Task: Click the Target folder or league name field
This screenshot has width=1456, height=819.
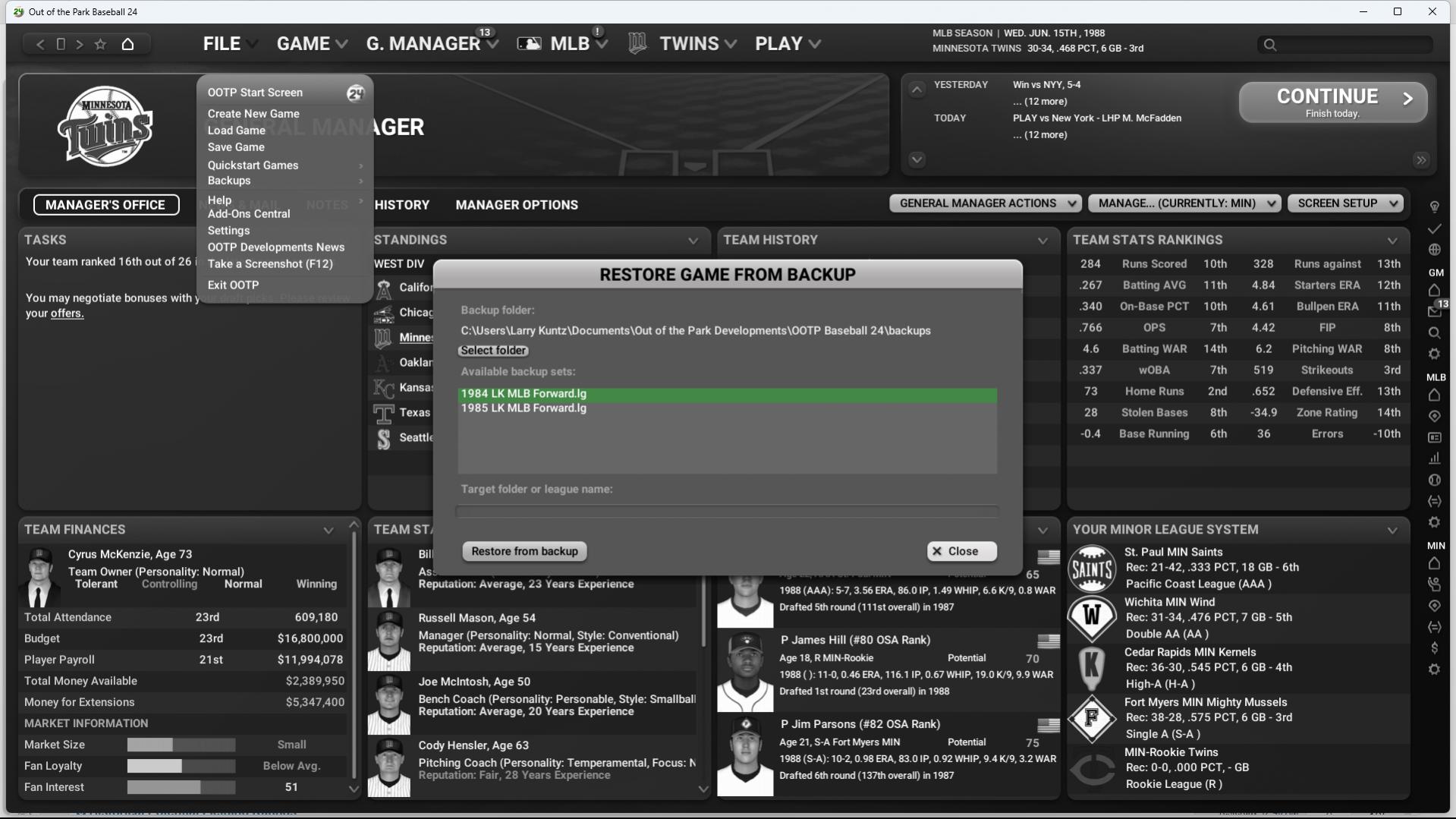Action: click(x=727, y=512)
